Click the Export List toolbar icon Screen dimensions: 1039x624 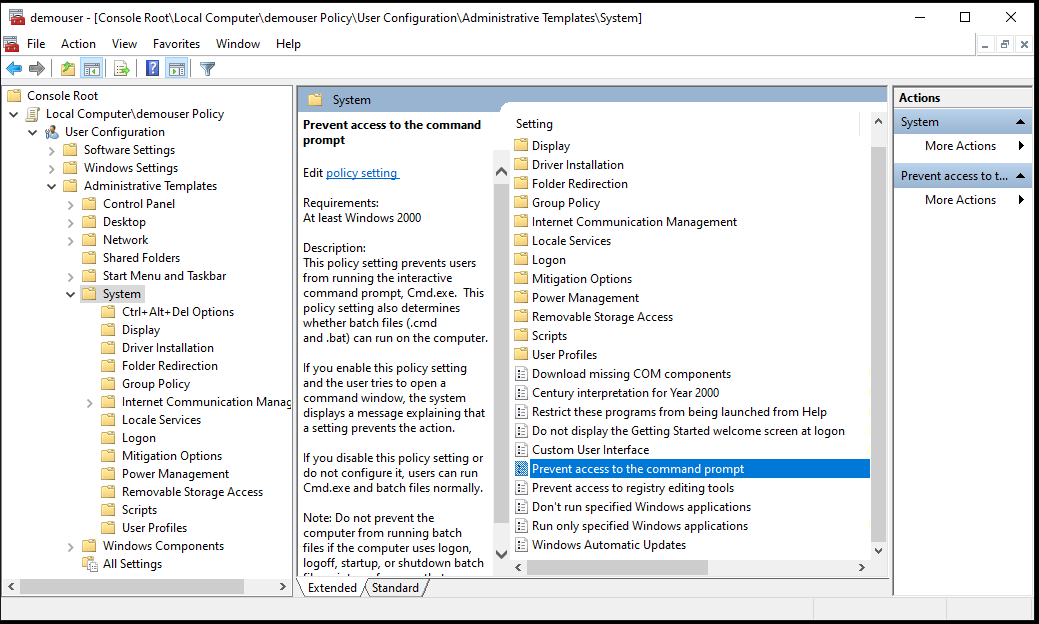tap(122, 68)
